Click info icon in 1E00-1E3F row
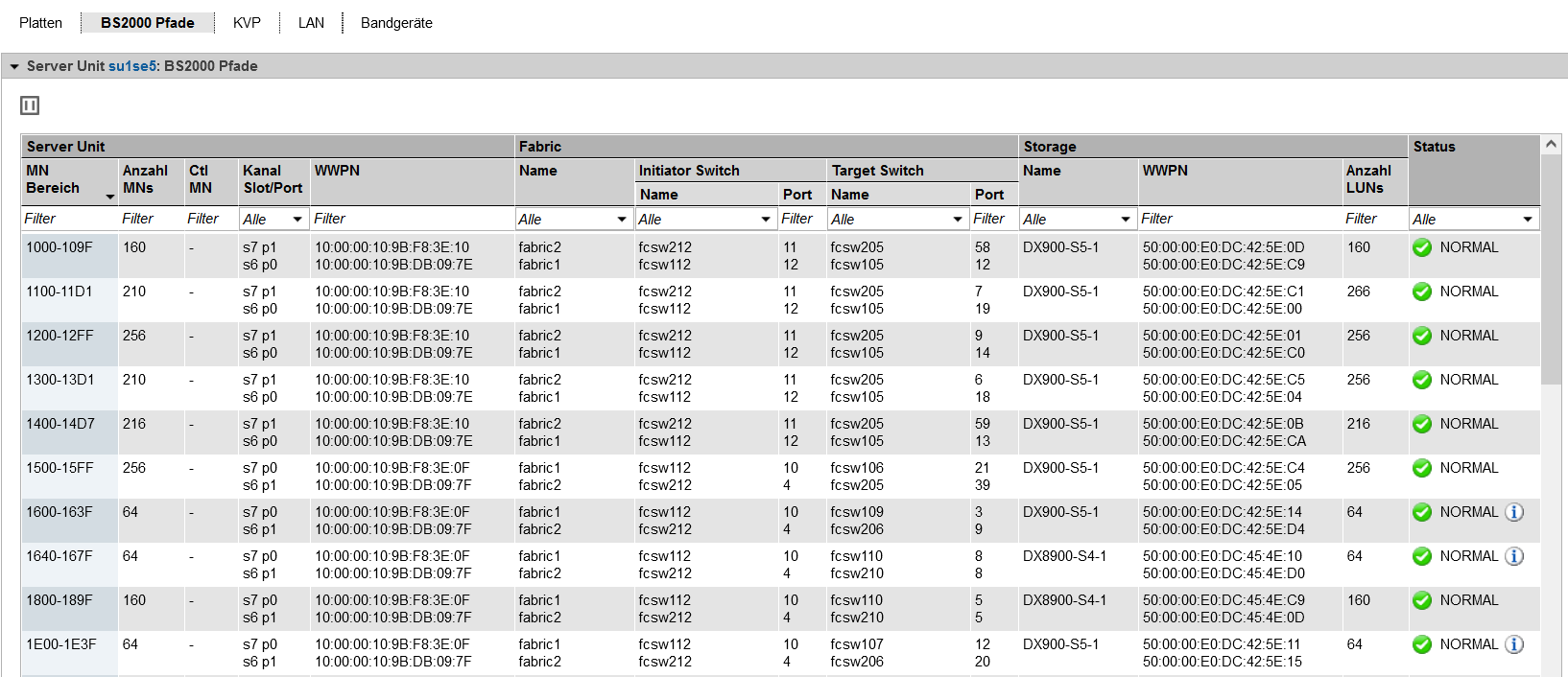 click(x=1514, y=644)
